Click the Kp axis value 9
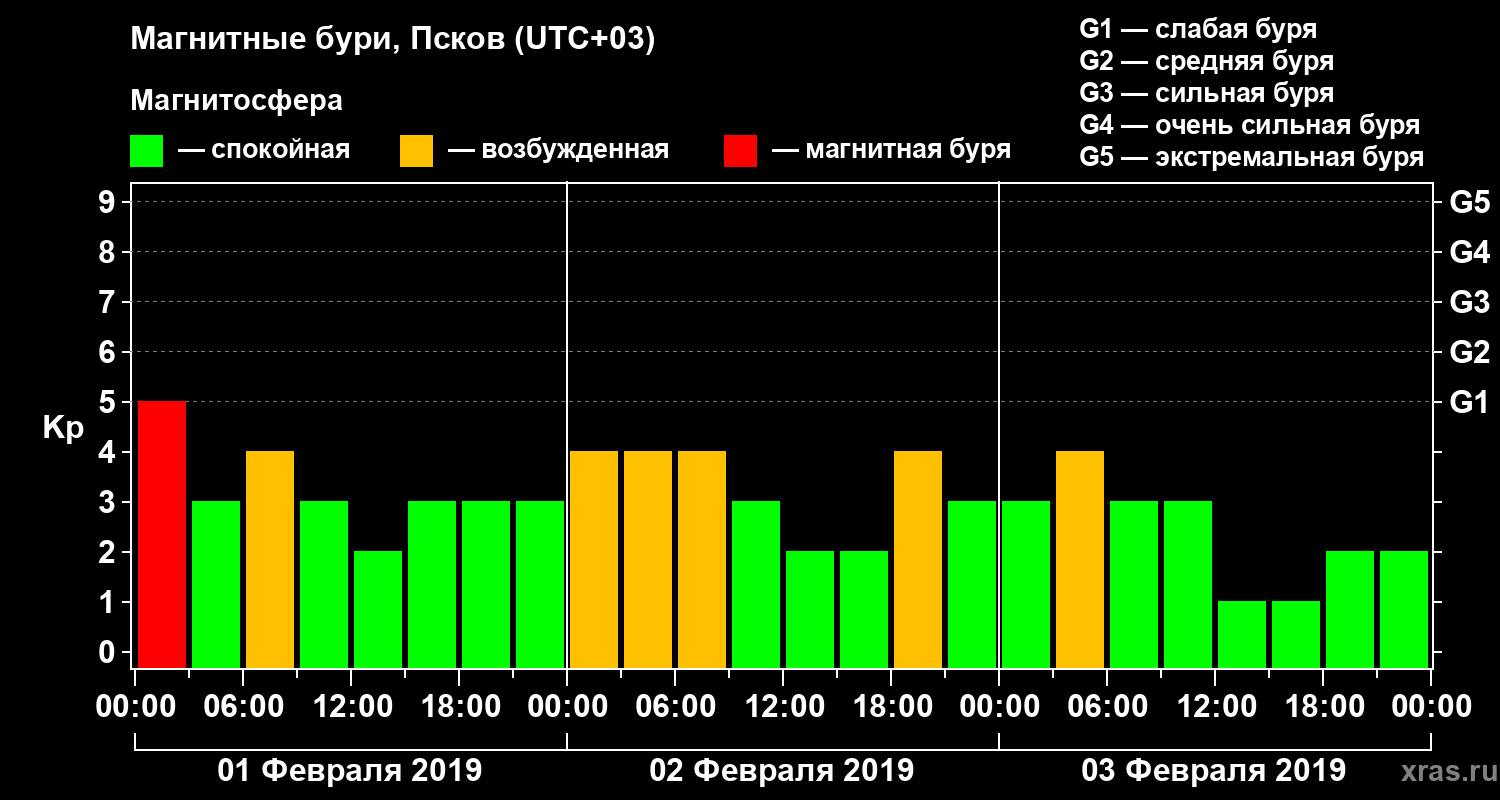Screen dimensions: 1500x800 [x=109, y=203]
